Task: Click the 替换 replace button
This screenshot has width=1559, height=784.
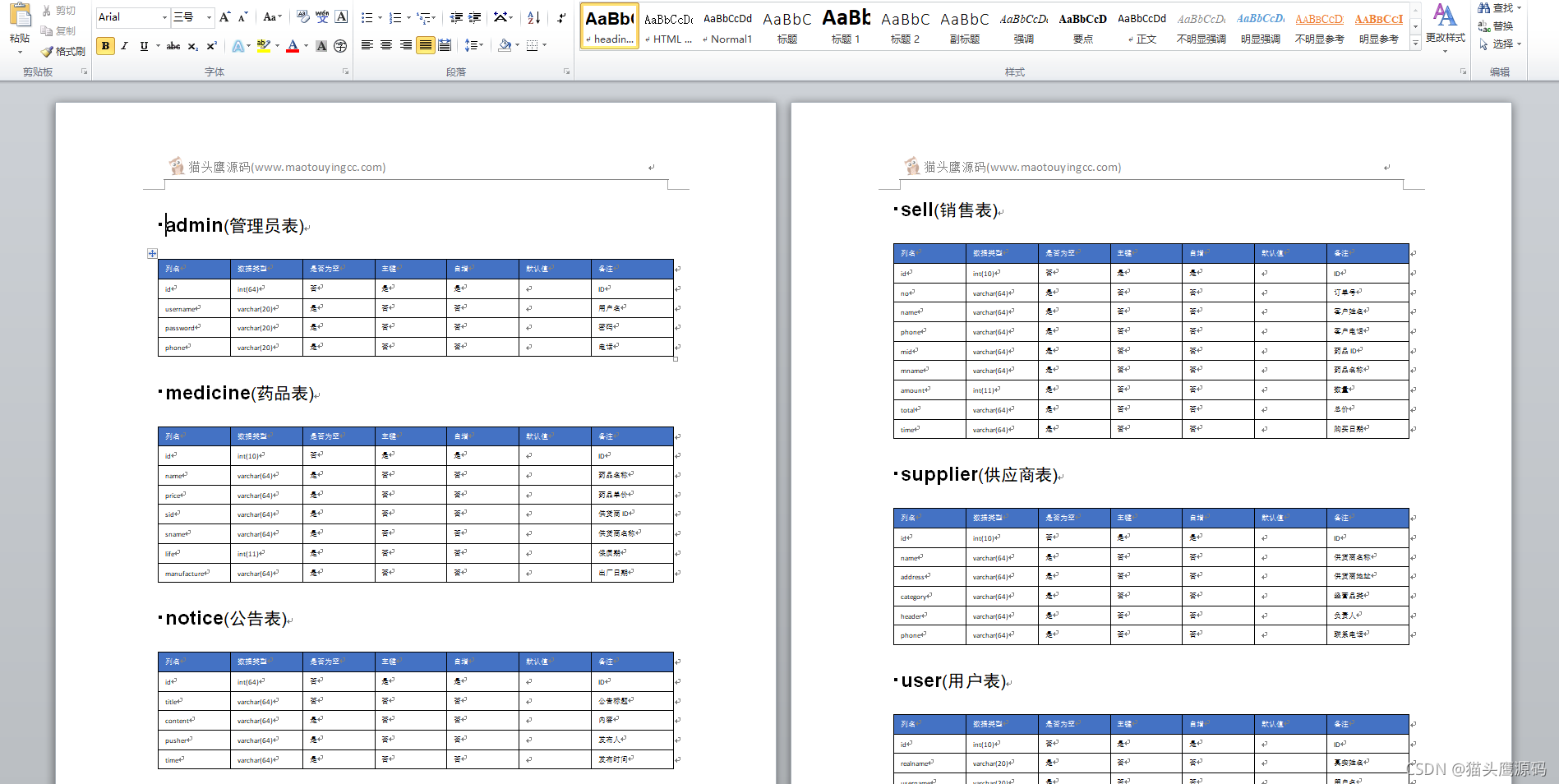Action: [1496, 26]
